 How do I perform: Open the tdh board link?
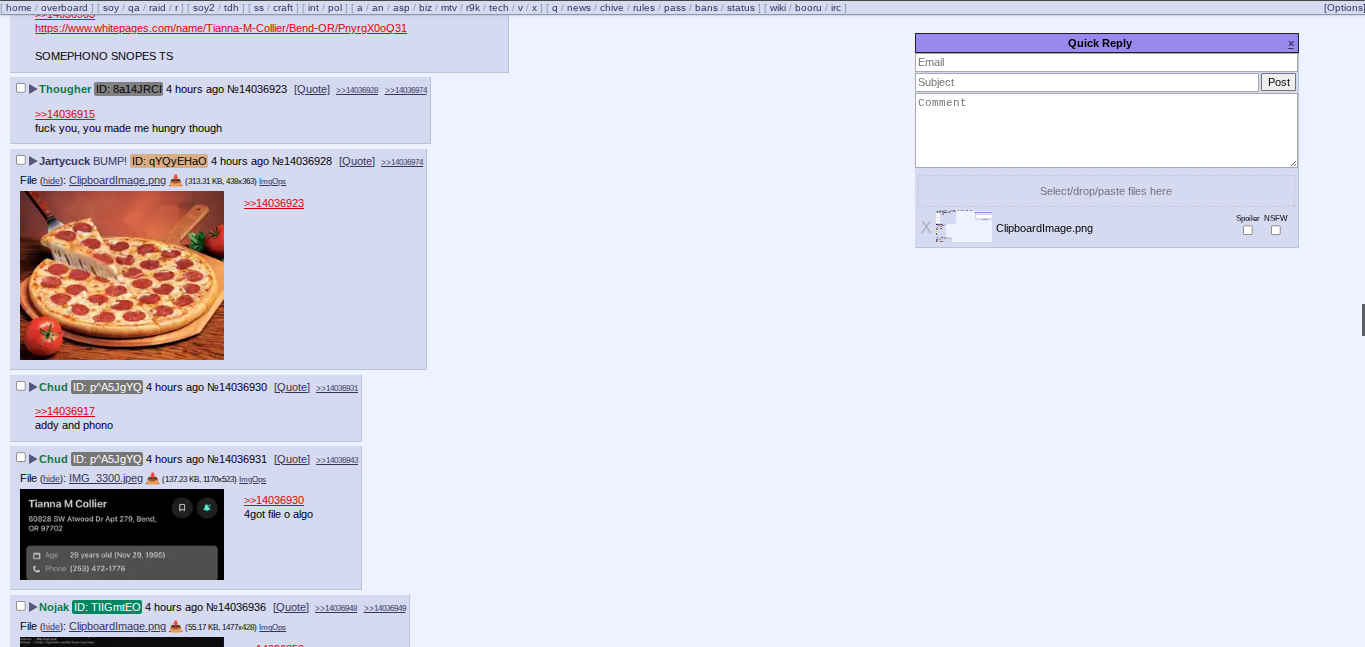point(232,8)
